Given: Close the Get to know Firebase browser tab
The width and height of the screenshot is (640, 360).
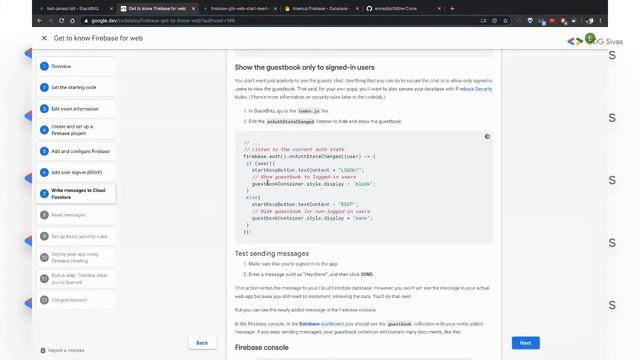Looking at the screenshot, I should 193,9.
